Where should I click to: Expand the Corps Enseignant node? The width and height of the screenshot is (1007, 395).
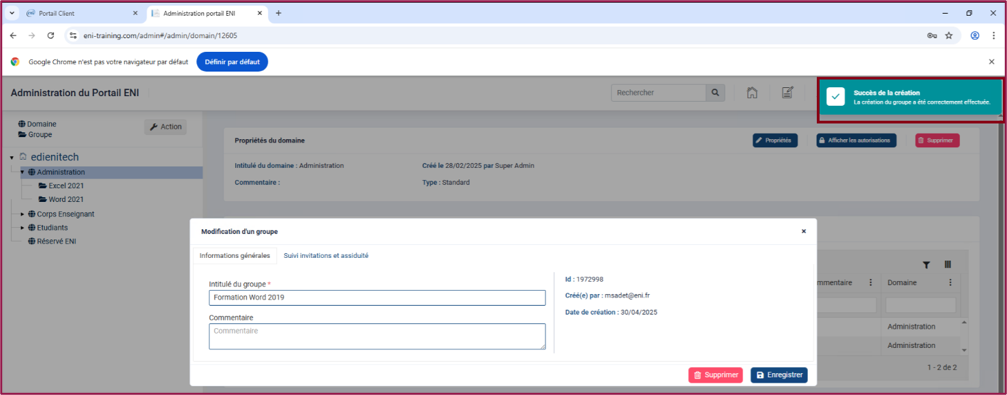23,214
